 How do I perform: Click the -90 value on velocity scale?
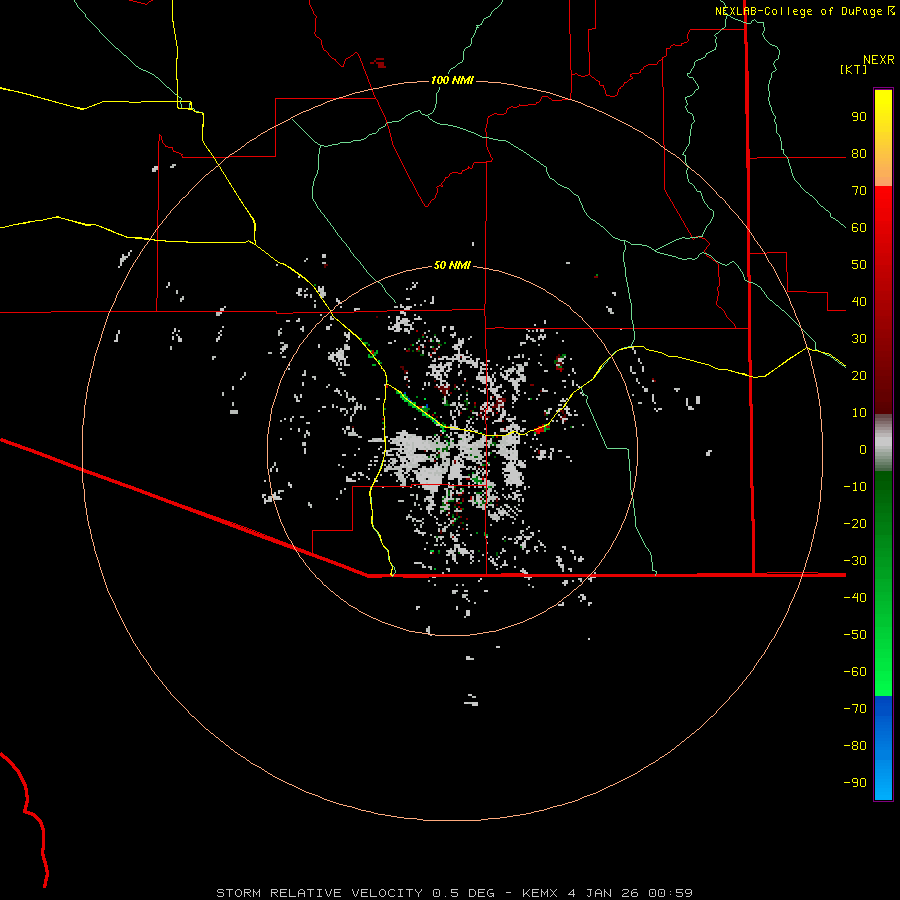tap(855, 782)
